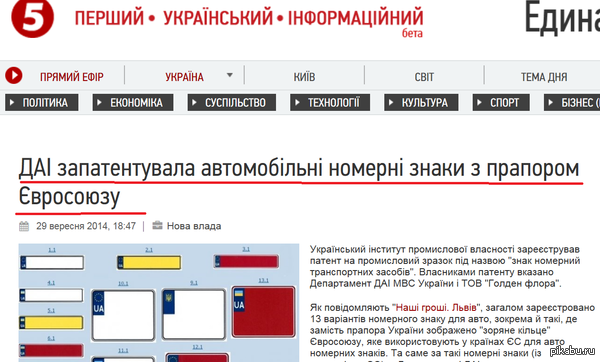Follow the Наші гроші. Львів link
Viewport: 600px width, 362px height.
(436, 307)
